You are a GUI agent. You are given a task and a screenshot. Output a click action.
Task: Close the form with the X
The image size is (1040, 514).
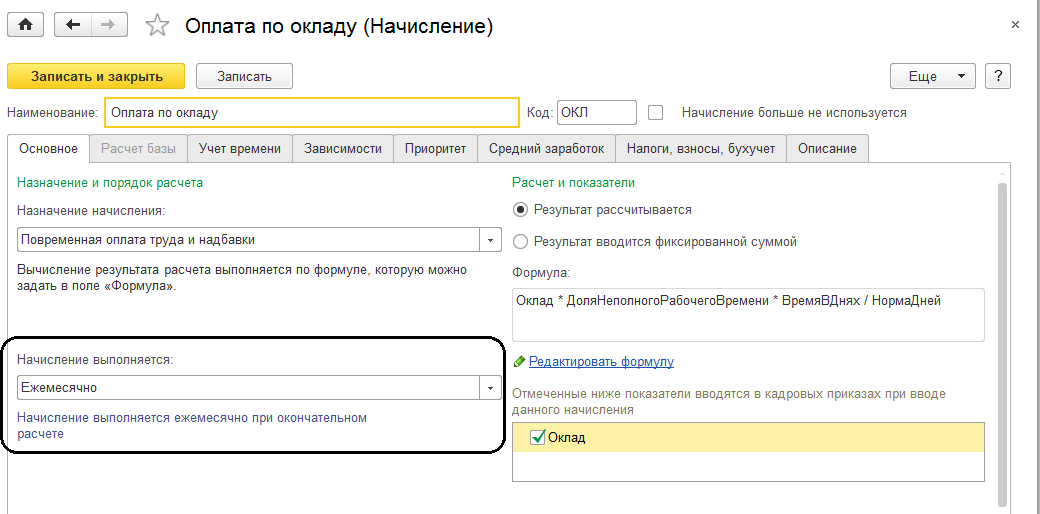coord(1016,24)
